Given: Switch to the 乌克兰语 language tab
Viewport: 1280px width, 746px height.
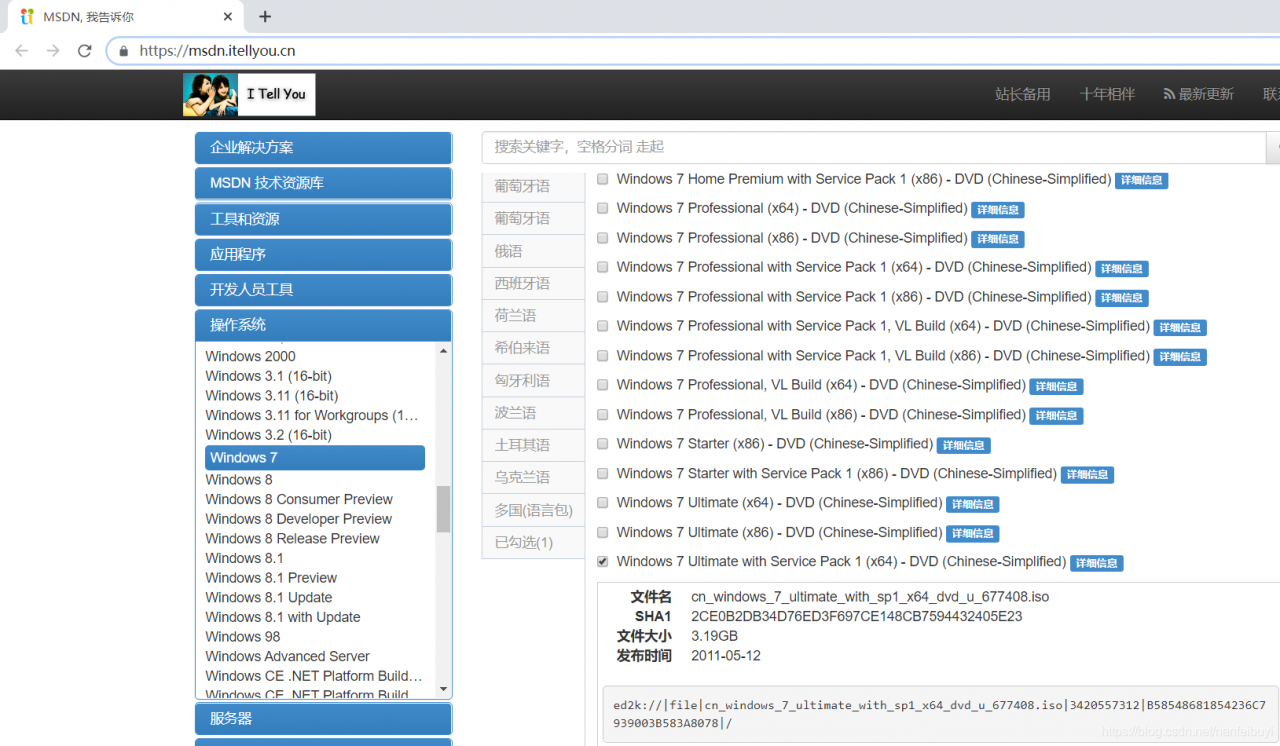Looking at the screenshot, I should coord(533,478).
